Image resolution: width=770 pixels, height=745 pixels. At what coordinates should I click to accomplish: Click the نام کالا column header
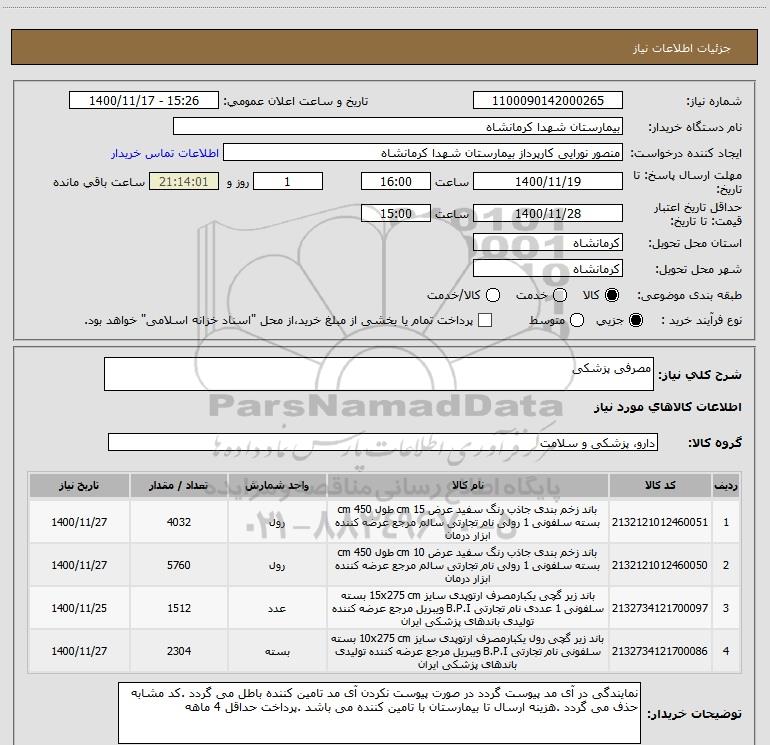pyautogui.click(x=468, y=486)
